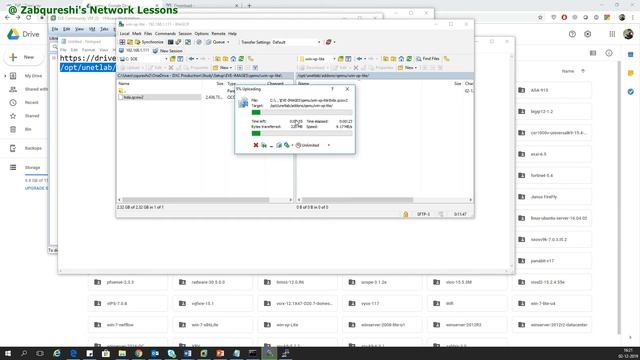Open the Local menu in WinSCP
The image size is (640, 360).
124,33
